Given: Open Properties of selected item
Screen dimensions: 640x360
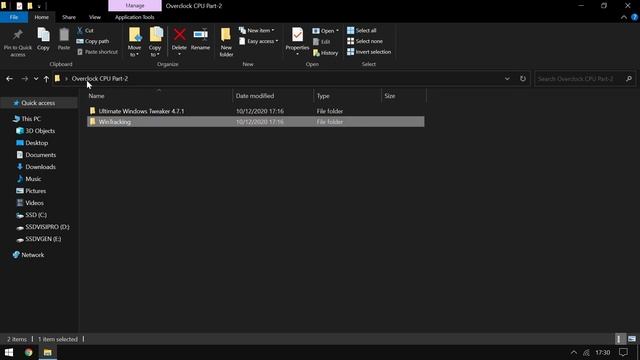Looking at the screenshot, I should [x=297, y=41].
